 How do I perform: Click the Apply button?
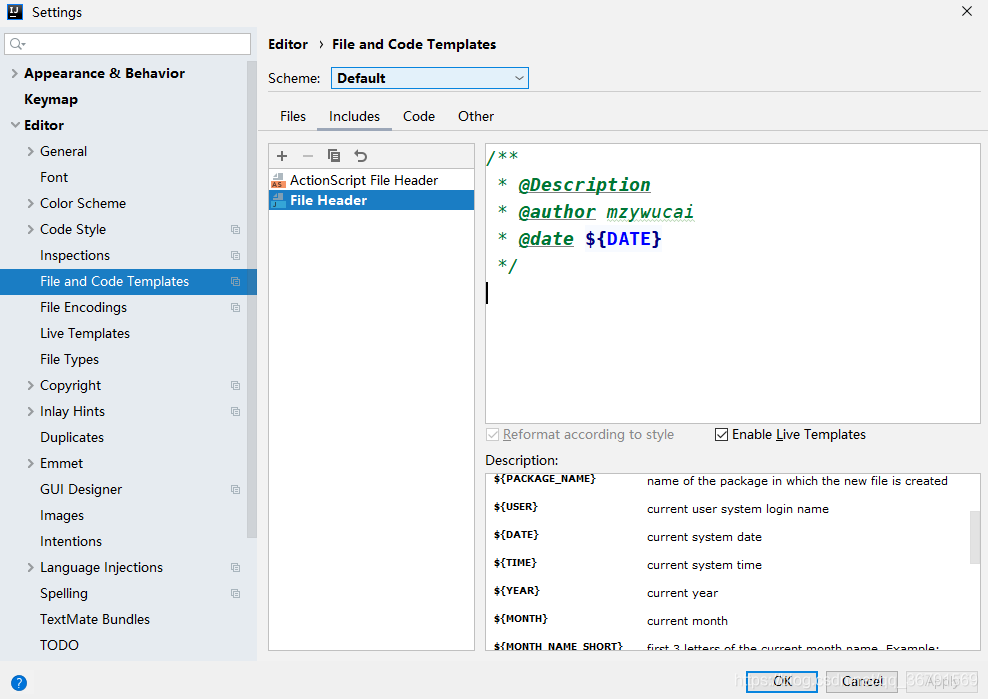click(942, 681)
